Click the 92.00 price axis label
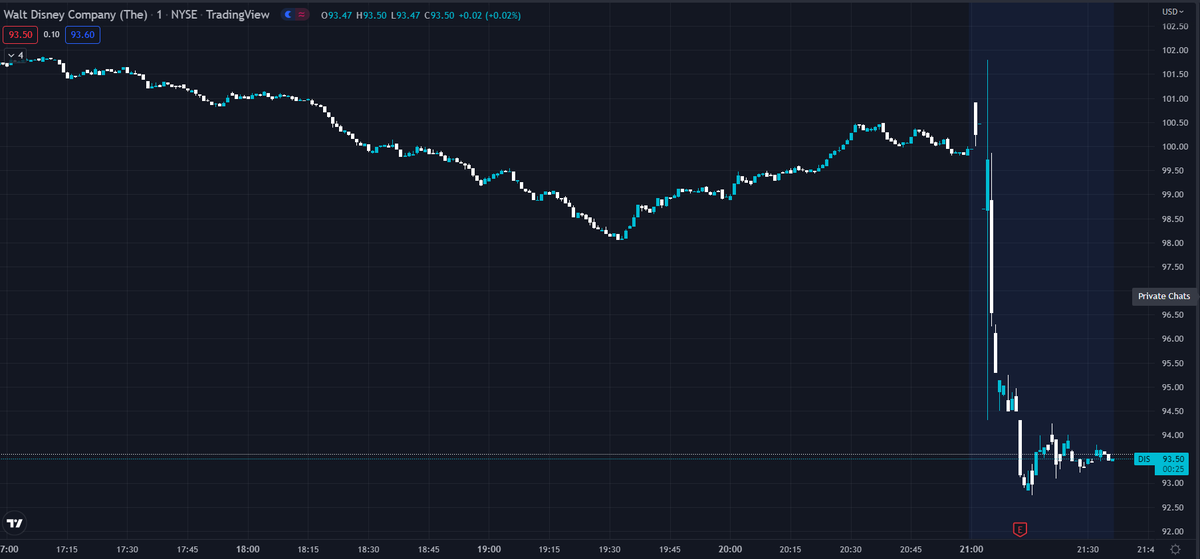This screenshot has height=559, width=1200. (x=1173, y=531)
